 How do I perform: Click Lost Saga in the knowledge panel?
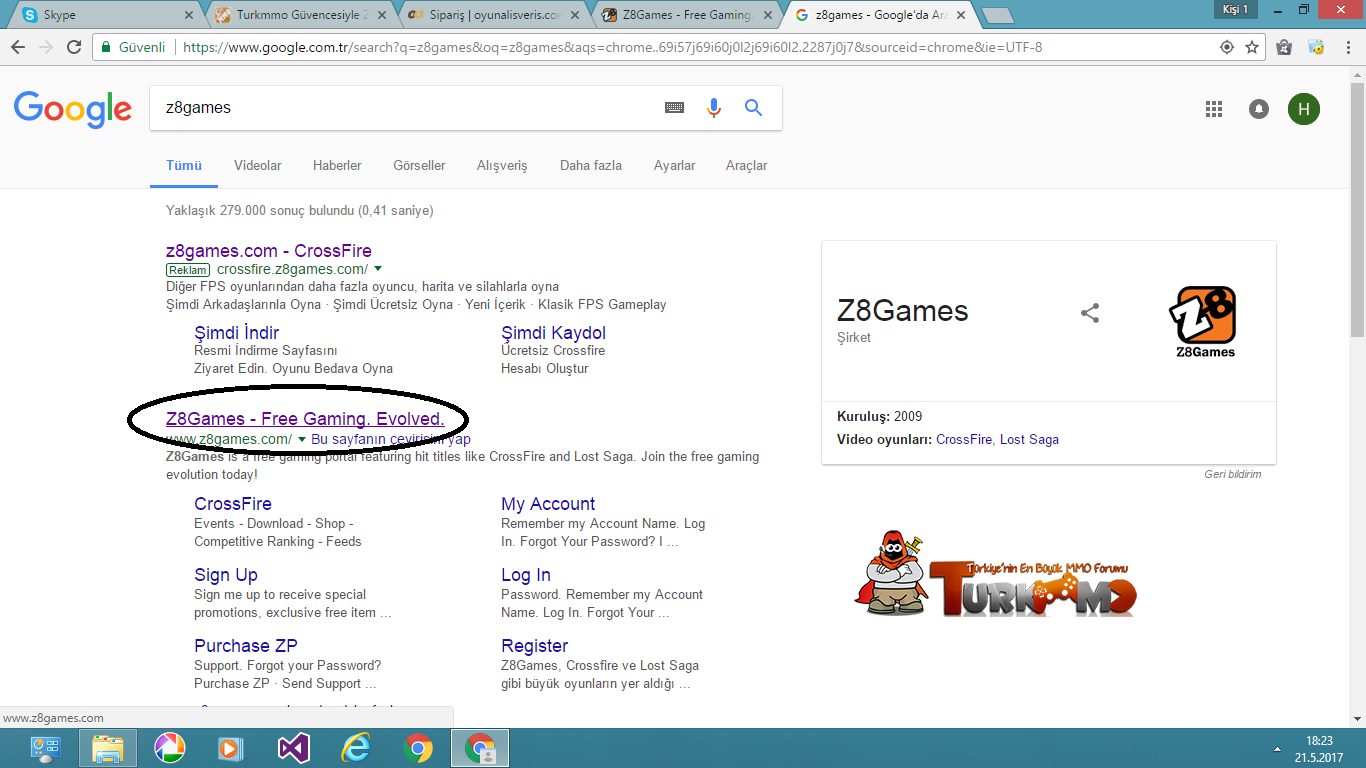pyautogui.click(x=1029, y=439)
